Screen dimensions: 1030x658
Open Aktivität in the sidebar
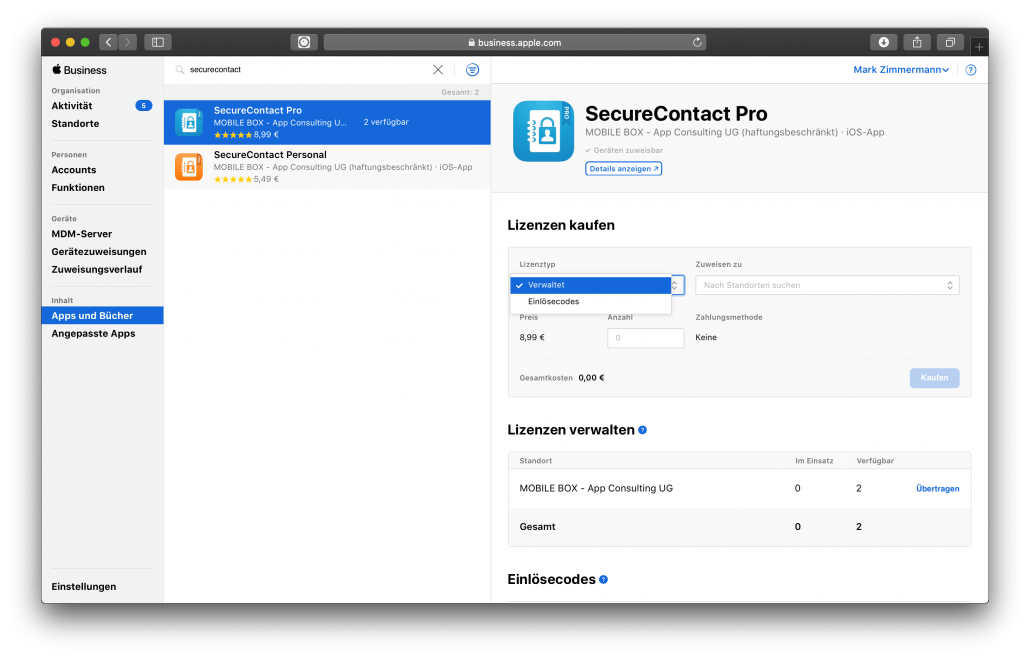tap(72, 106)
